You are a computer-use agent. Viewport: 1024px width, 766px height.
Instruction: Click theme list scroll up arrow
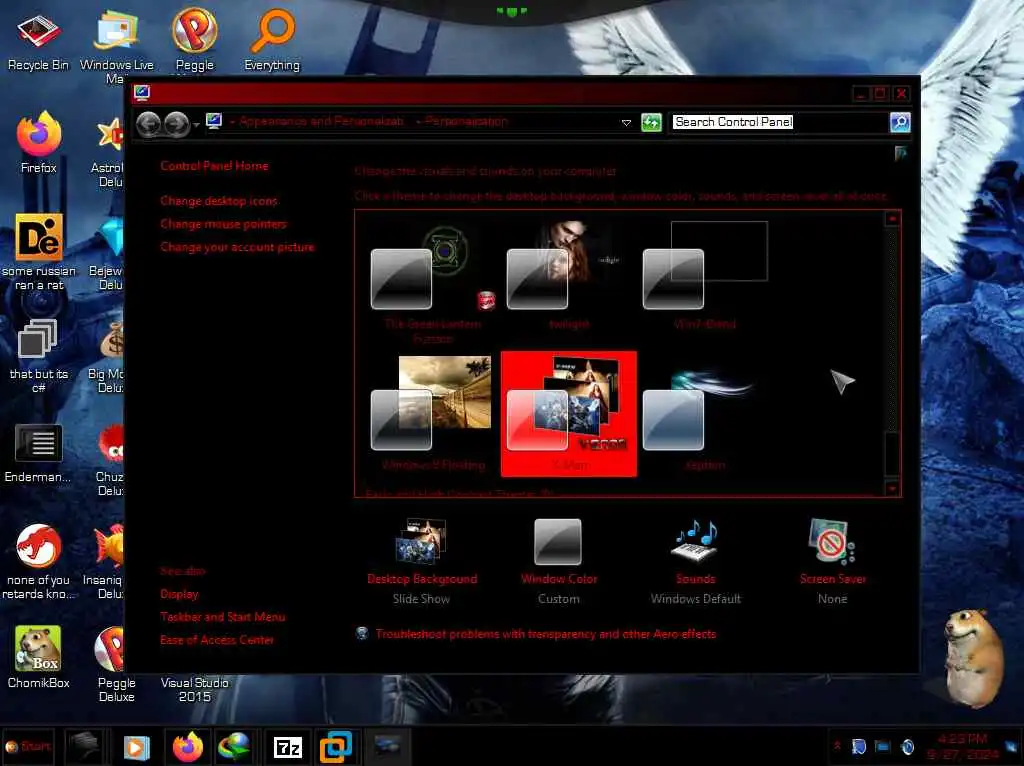tap(893, 218)
